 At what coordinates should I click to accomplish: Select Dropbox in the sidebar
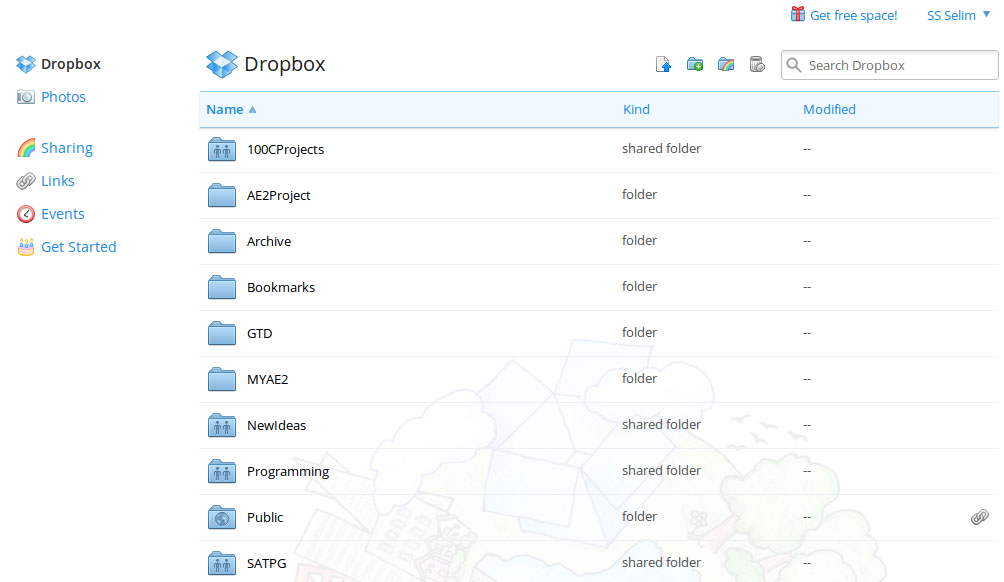(70, 64)
